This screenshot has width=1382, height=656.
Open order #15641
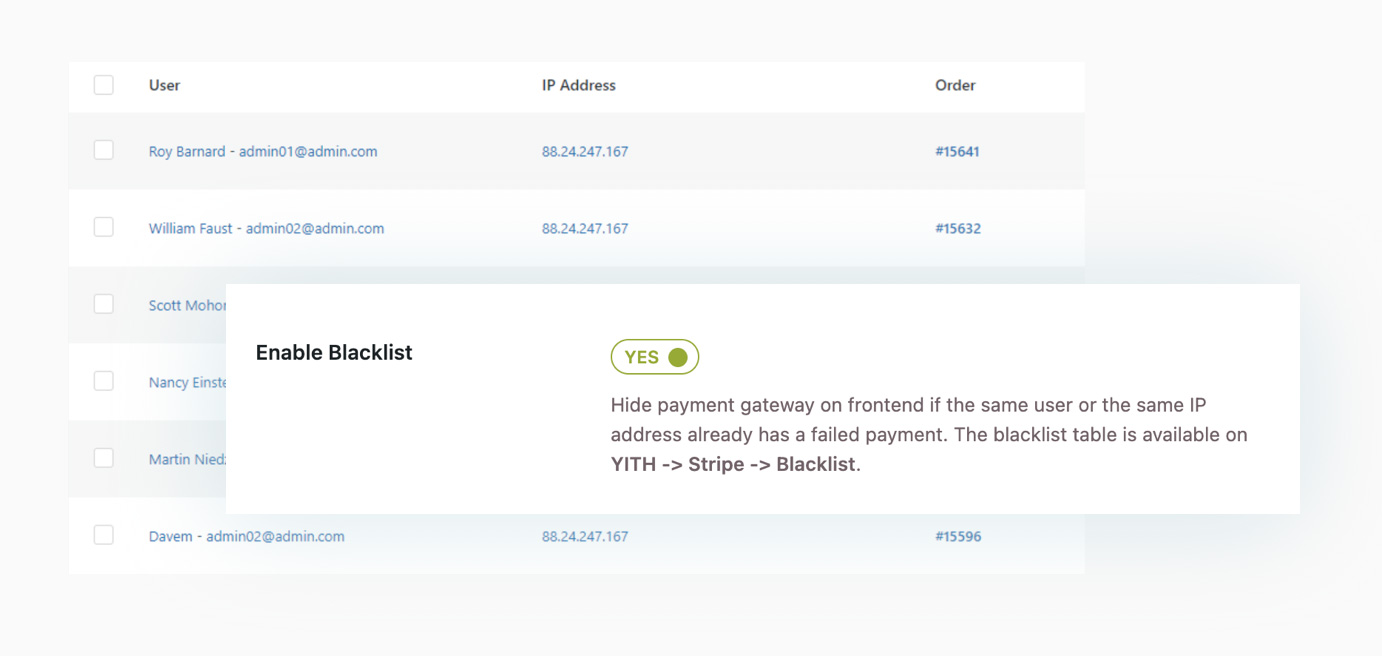pyautogui.click(x=957, y=152)
